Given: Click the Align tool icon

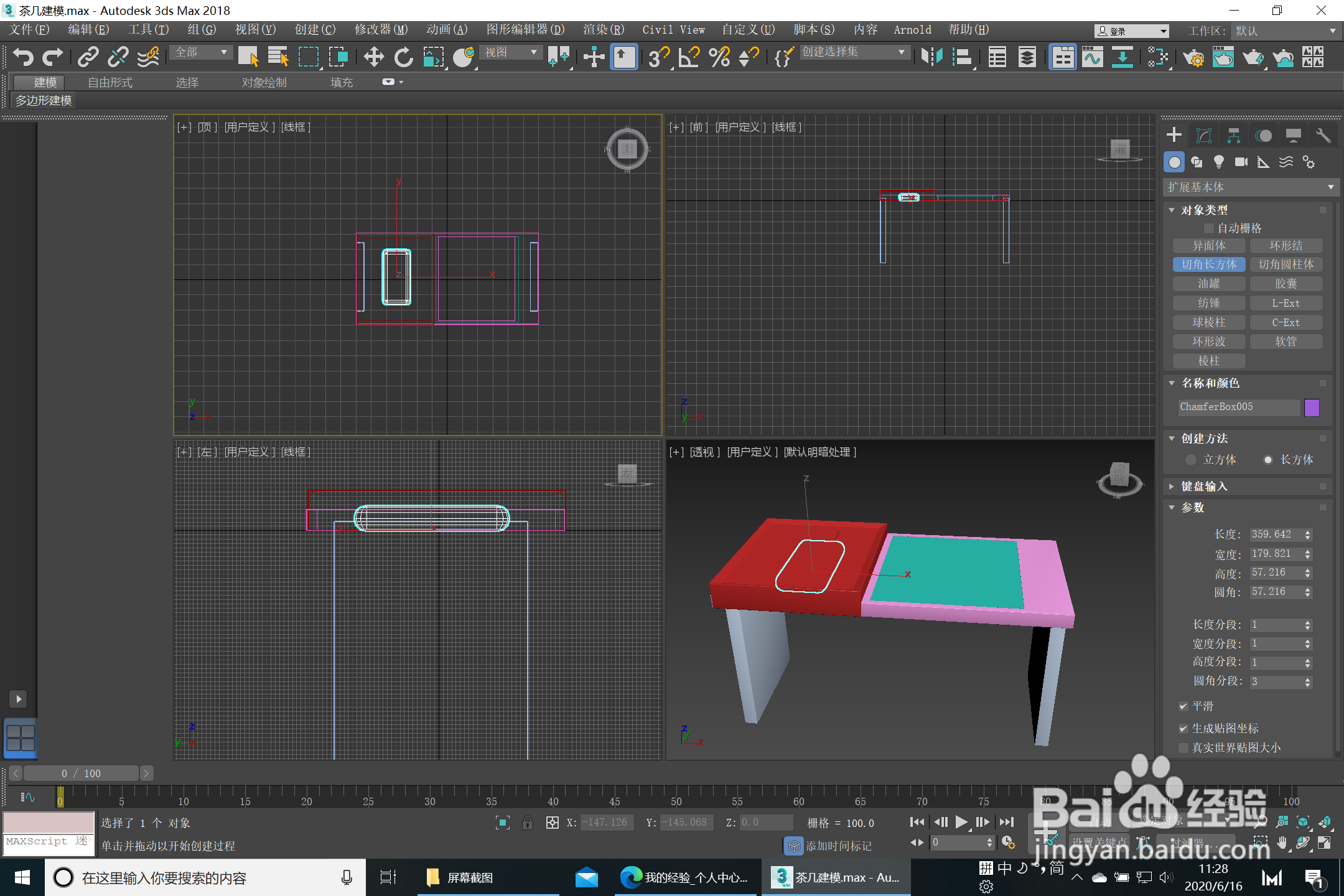Looking at the screenshot, I should tap(962, 57).
